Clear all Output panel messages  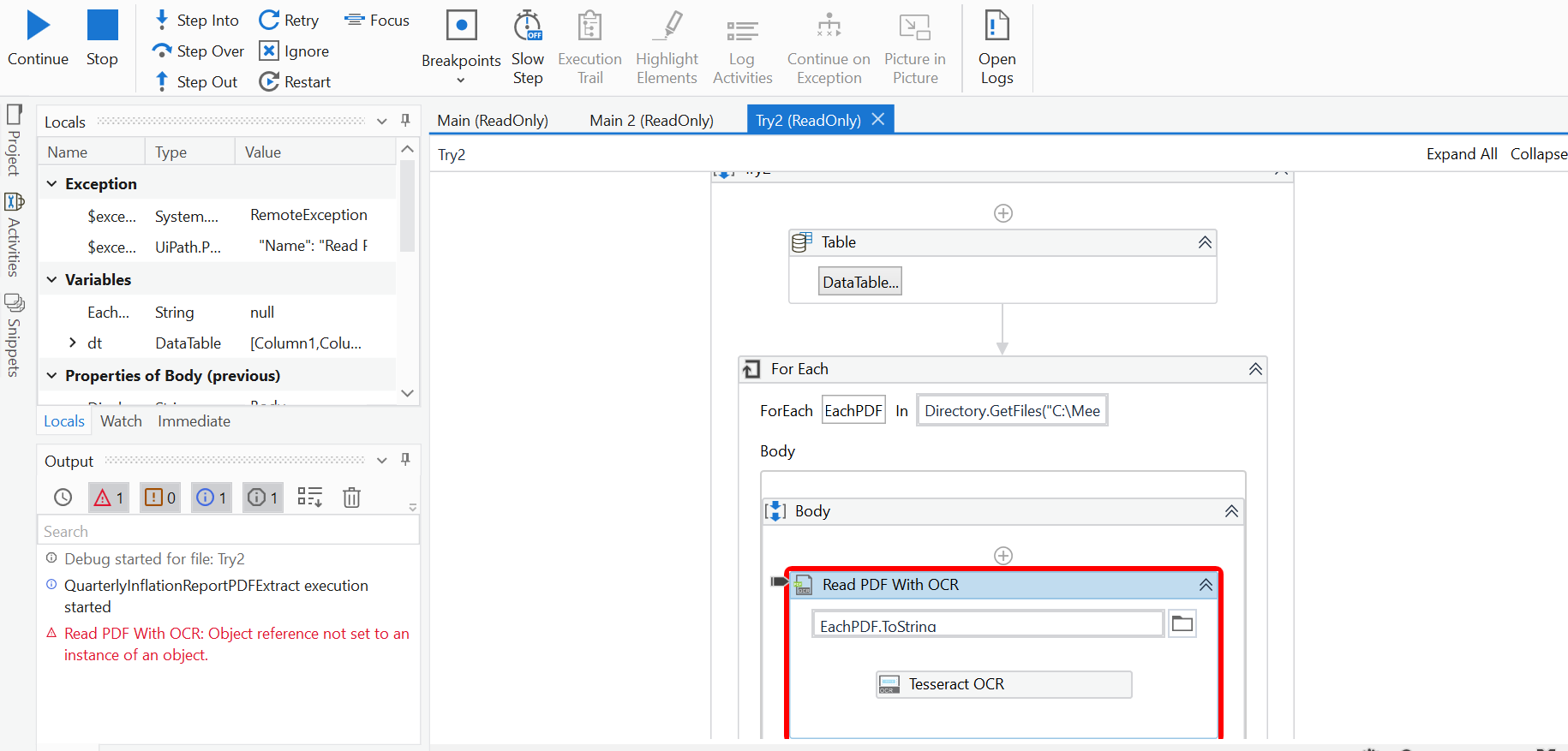click(x=351, y=497)
